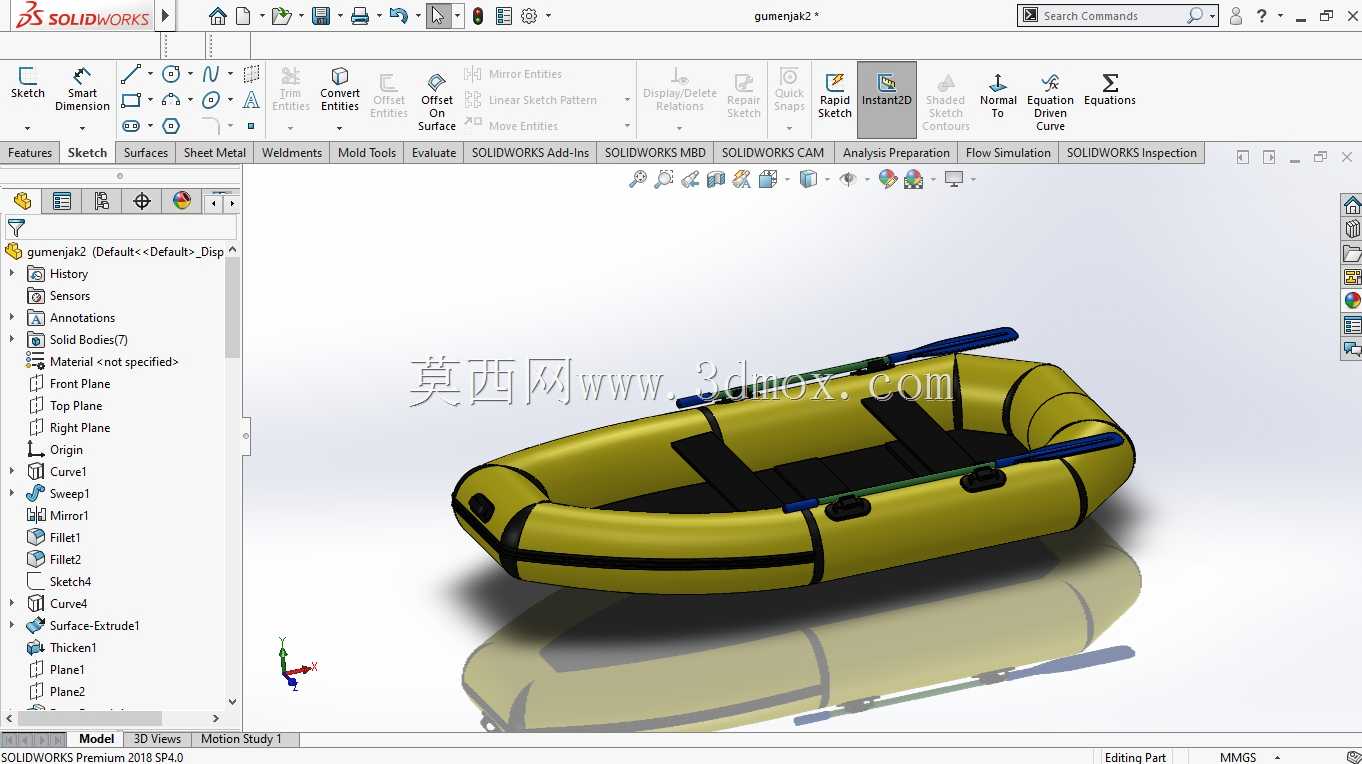Click the Save icon
Viewport: 1362px width, 764px height.
(x=321, y=16)
